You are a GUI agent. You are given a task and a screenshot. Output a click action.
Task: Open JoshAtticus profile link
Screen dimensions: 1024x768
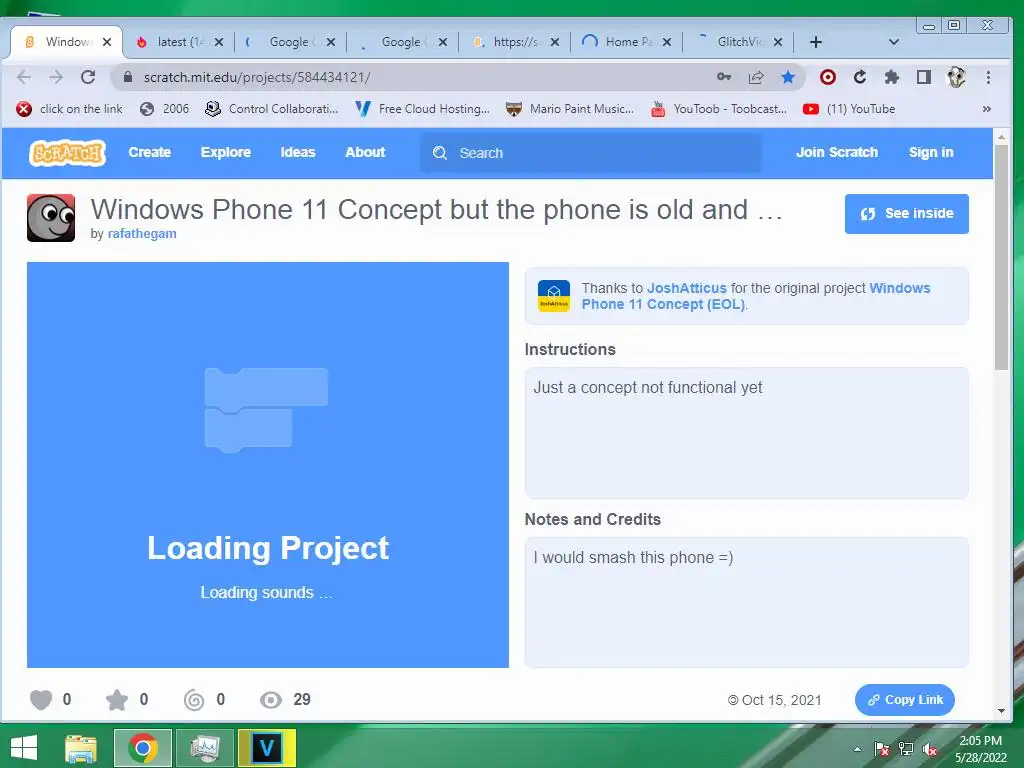point(686,288)
